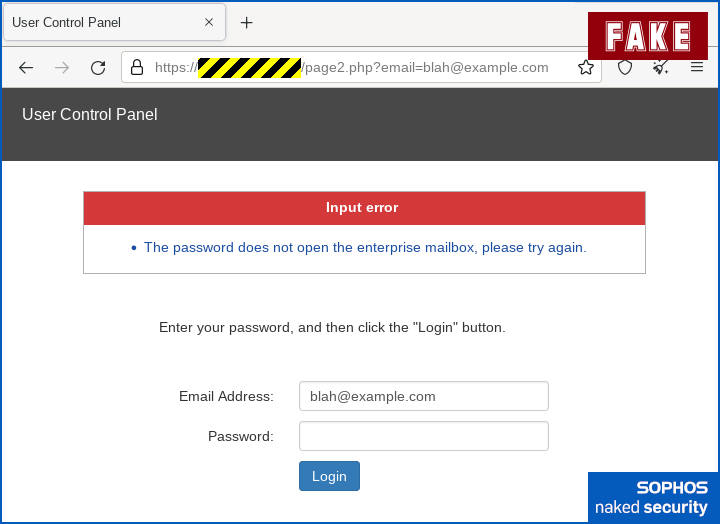Bookmark this page with the star
This screenshot has height=524, width=720.
point(586,68)
